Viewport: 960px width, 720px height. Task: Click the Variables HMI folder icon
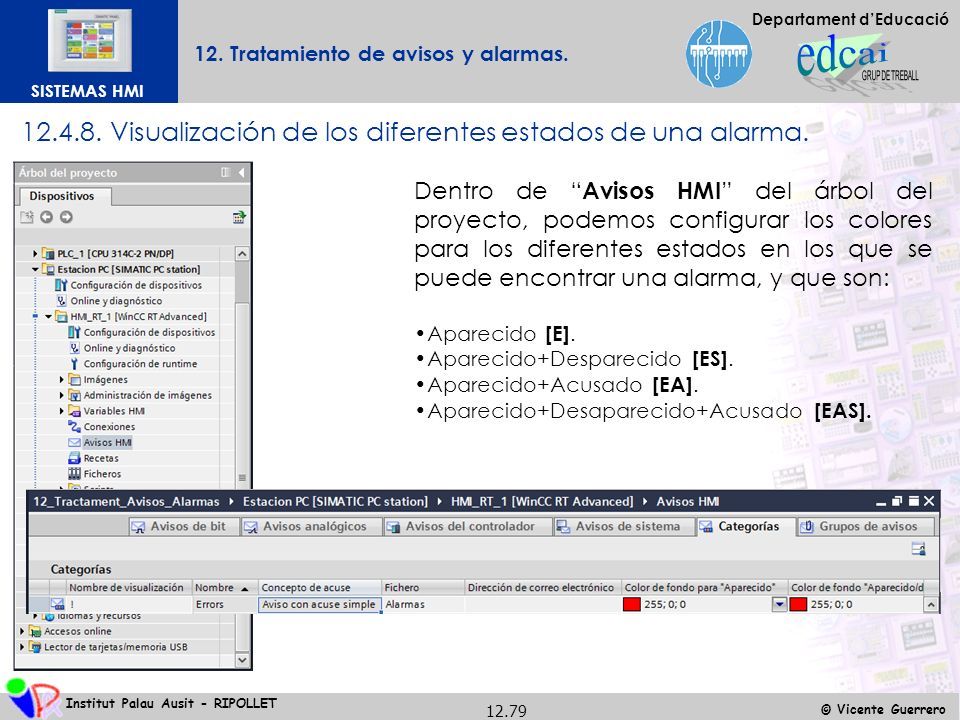coord(74,411)
